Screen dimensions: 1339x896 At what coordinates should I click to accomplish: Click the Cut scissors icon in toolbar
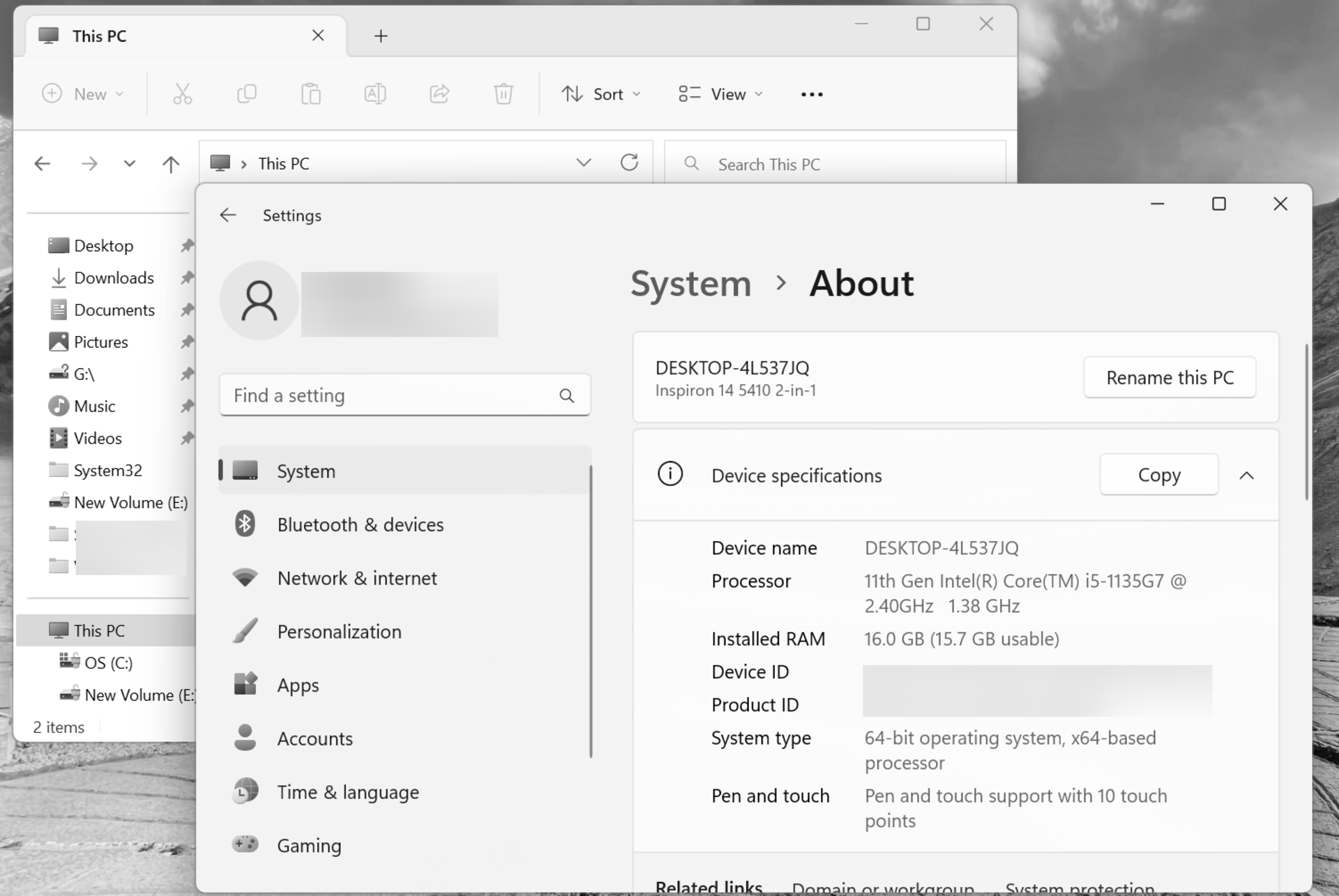182,94
